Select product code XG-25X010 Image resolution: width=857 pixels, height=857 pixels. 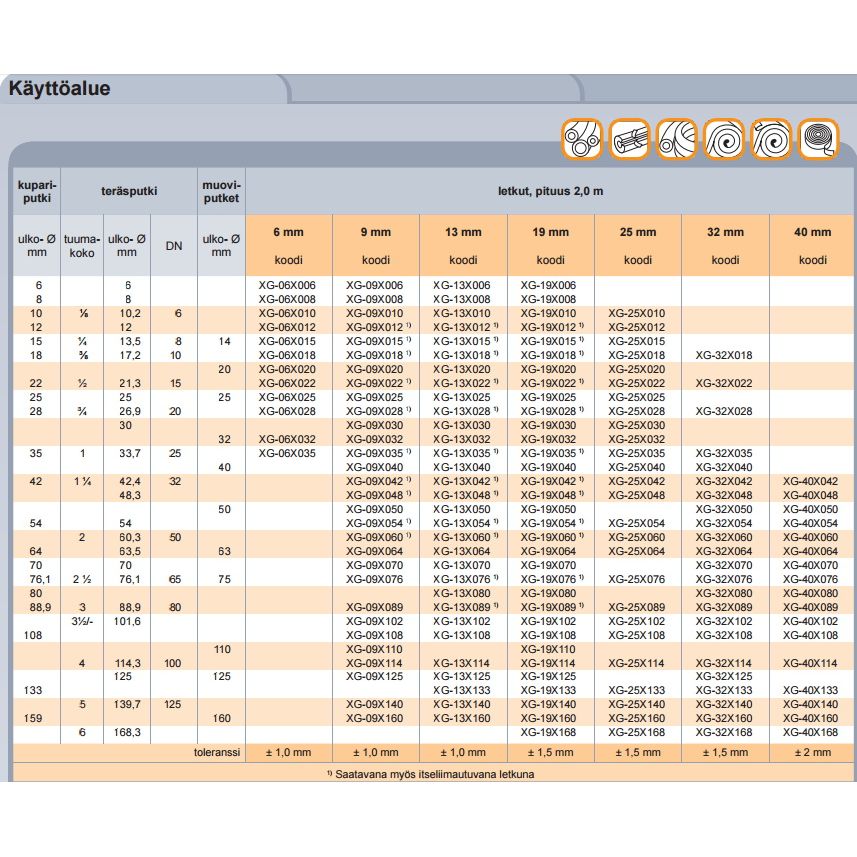(x=636, y=313)
